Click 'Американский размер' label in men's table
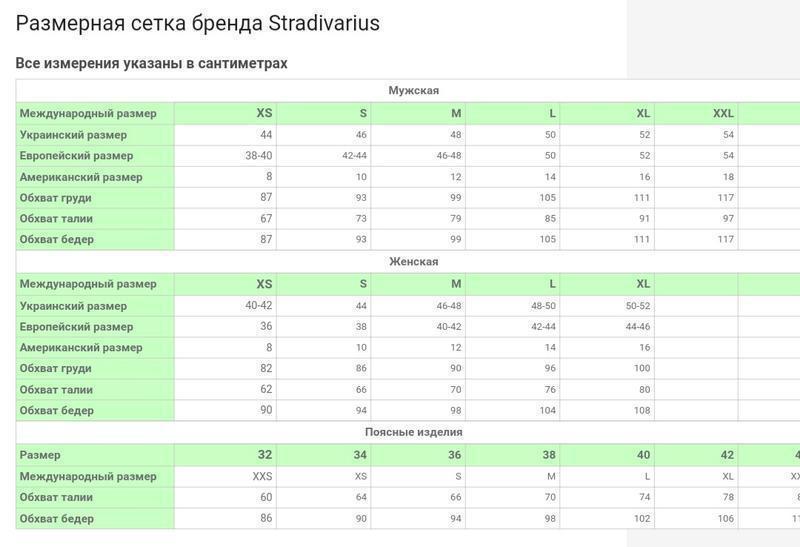Image resolution: width=800 pixels, height=547 pixels. pyautogui.click(x=81, y=177)
